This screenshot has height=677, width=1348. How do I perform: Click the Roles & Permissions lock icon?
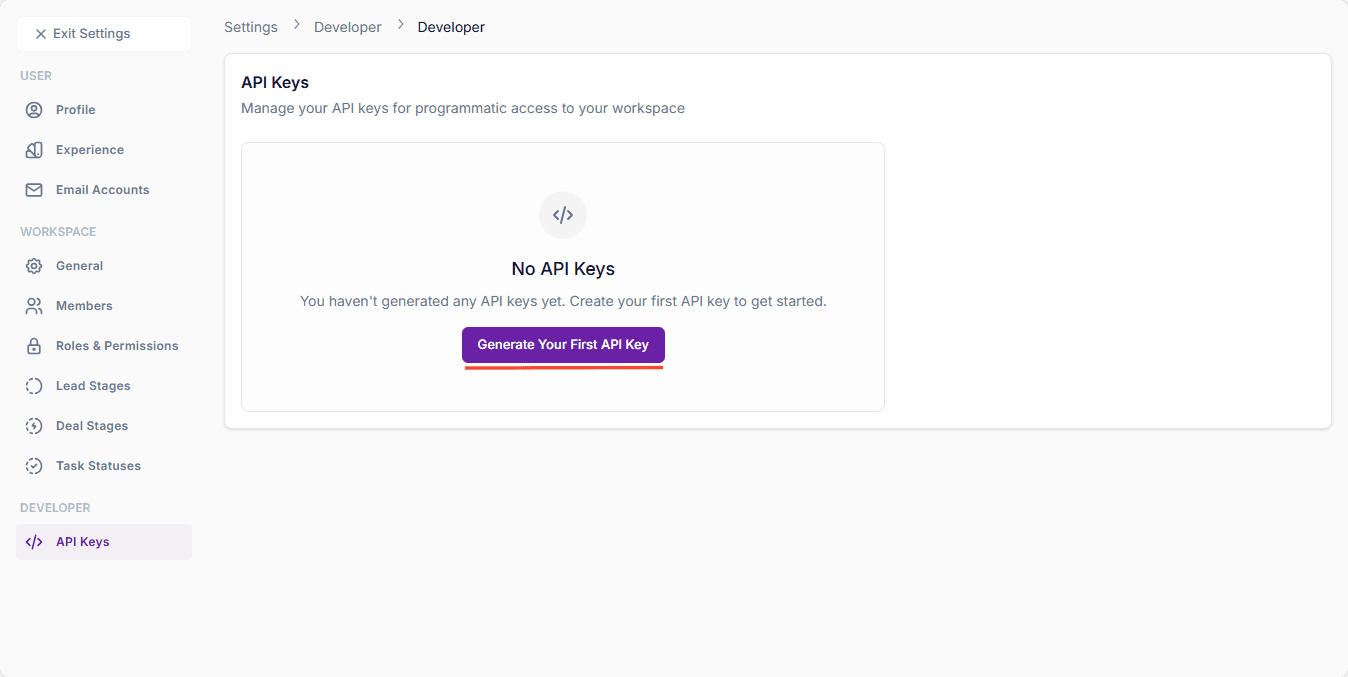pyautogui.click(x=33, y=345)
